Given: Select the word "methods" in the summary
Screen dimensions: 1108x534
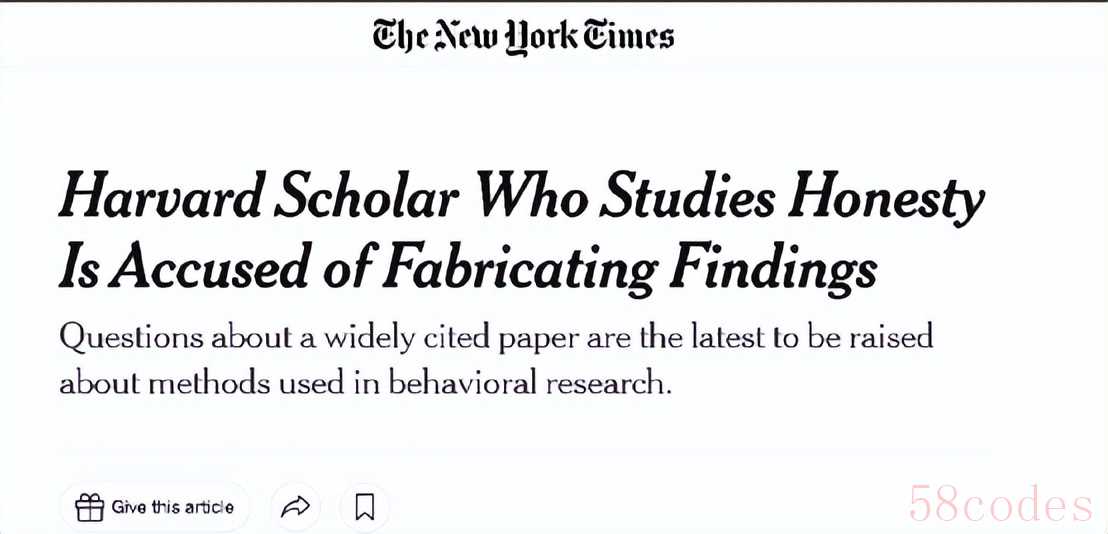Looking at the screenshot, I should point(185,383).
